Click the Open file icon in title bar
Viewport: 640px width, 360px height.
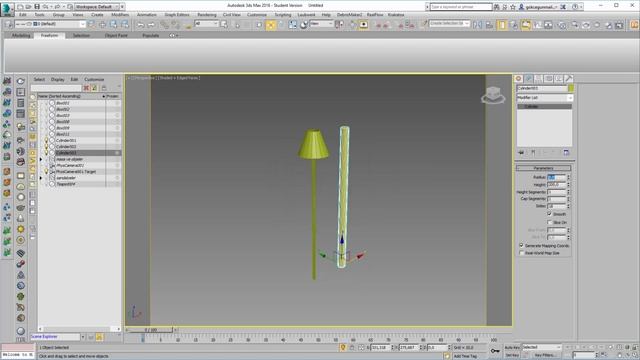click(29, 7)
